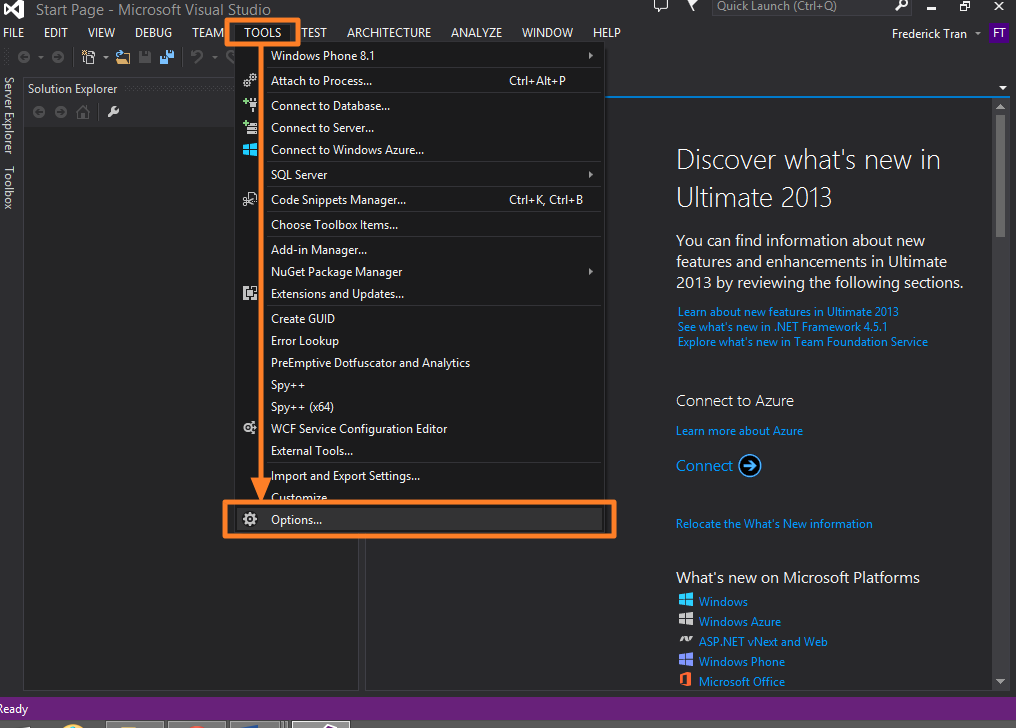
Task: Open the document tab overflow dropdown arrow
Action: tap(1003, 87)
